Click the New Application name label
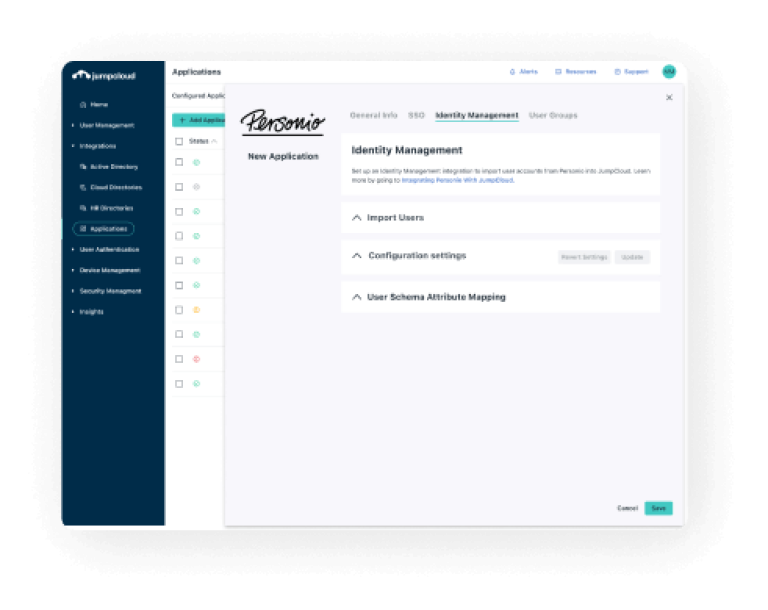Viewport: 768px width, 610px height. (x=283, y=156)
